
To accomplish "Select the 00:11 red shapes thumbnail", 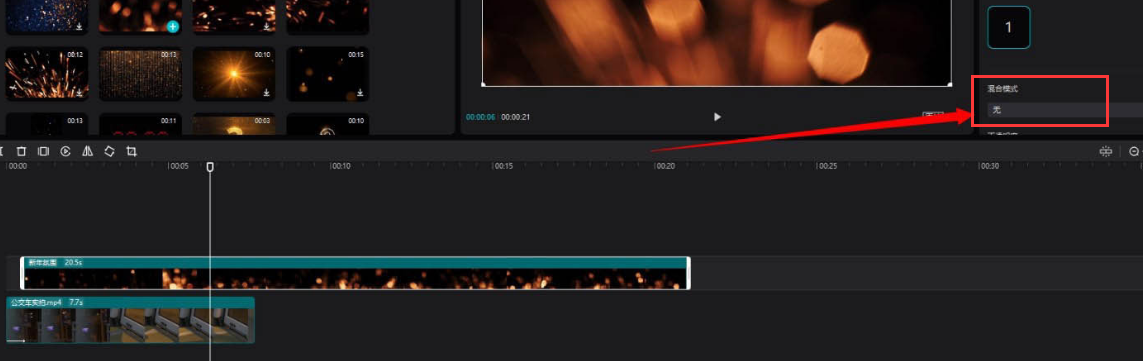I will pos(141,124).
